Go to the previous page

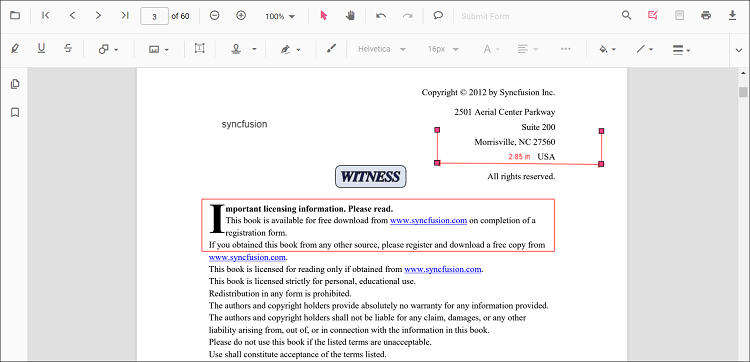[72, 16]
